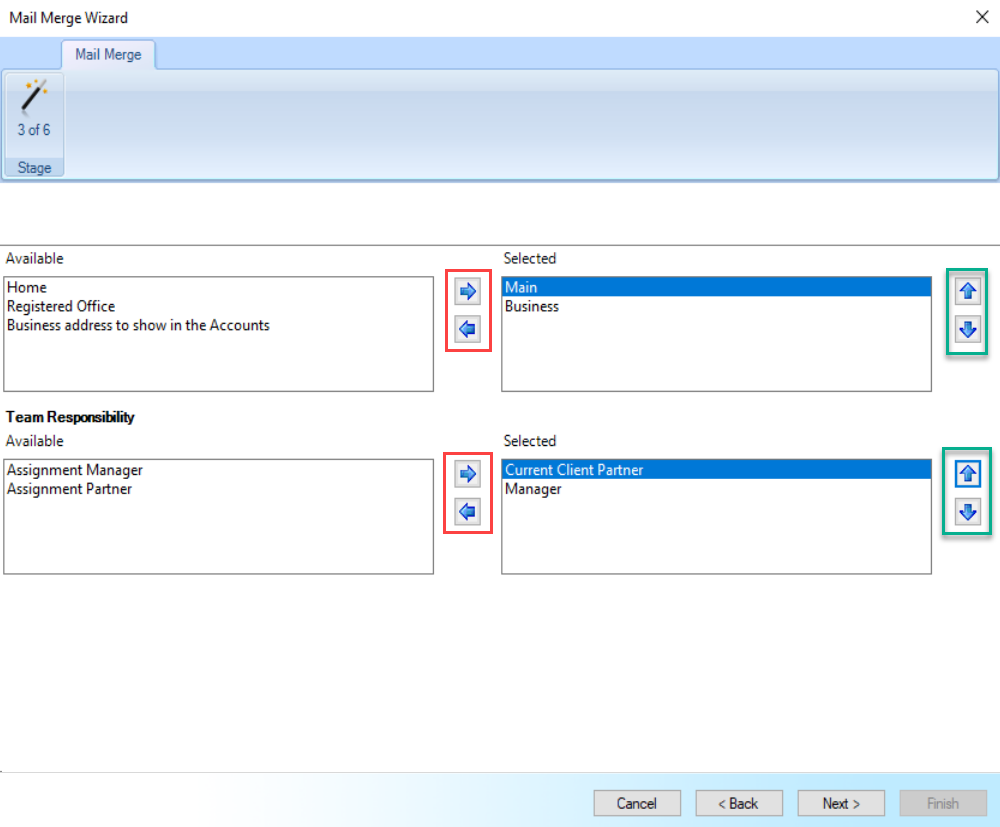Select Home in Available addresses

pyautogui.click(x=27, y=287)
